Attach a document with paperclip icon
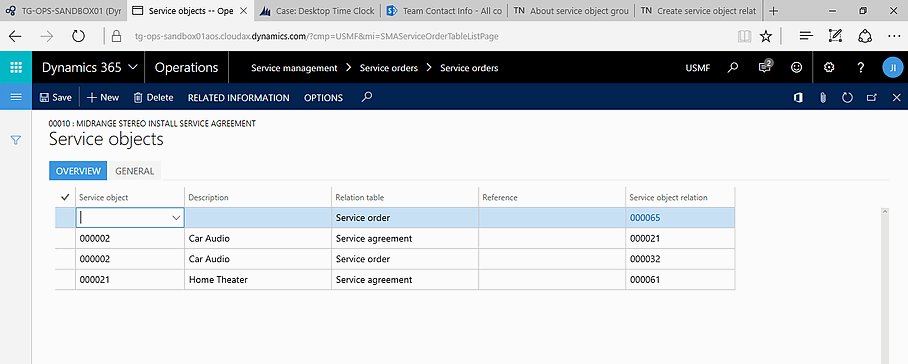This screenshot has width=908, height=364. [x=822, y=98]
